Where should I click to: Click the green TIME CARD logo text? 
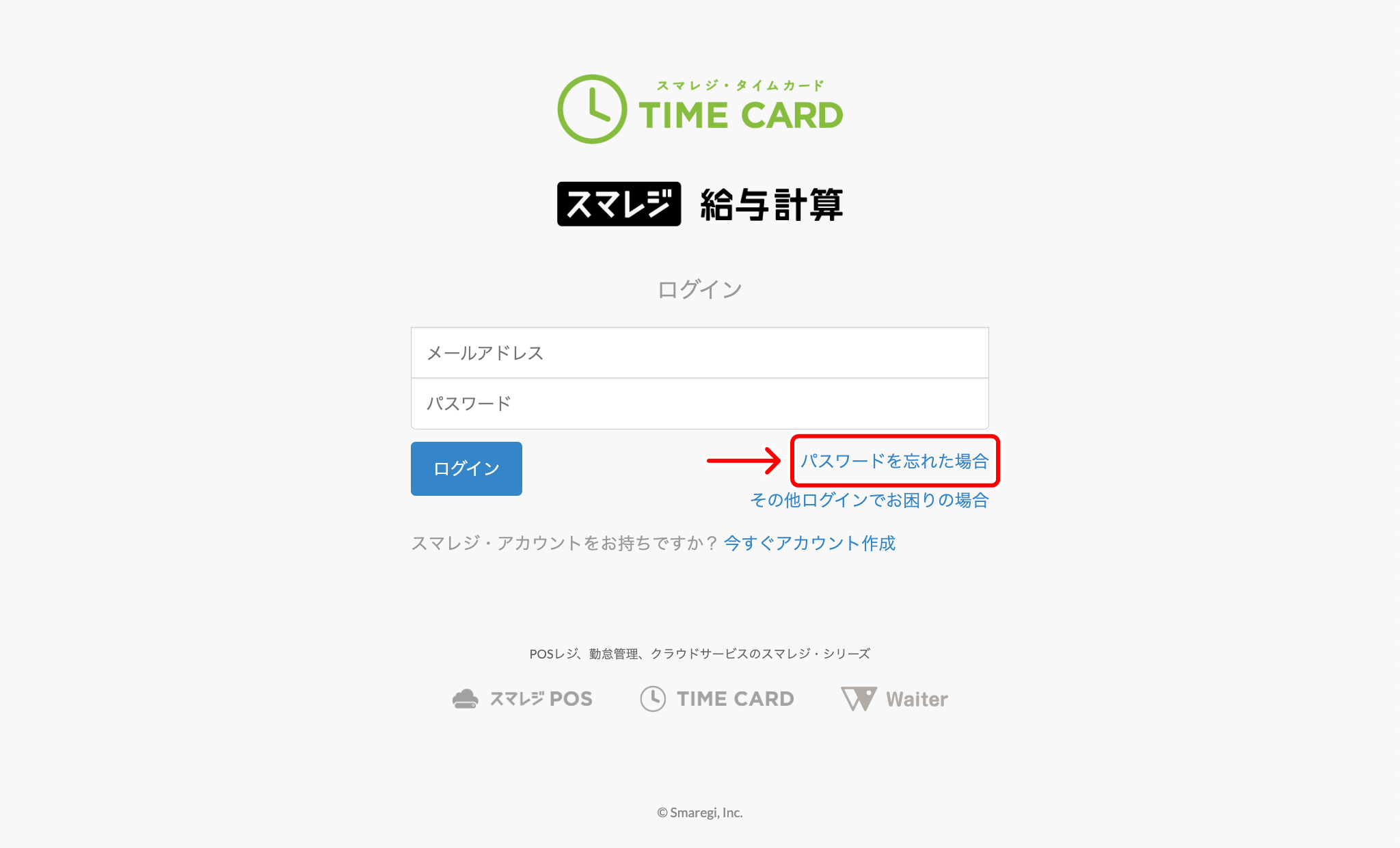click(741, 115)
